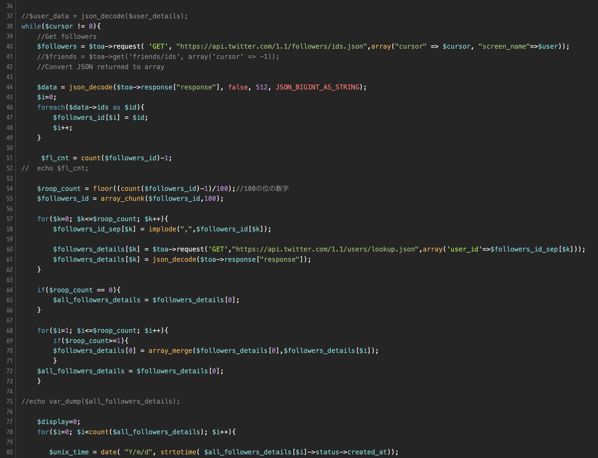Click line number 68 in the gutter

coord(10,331)
